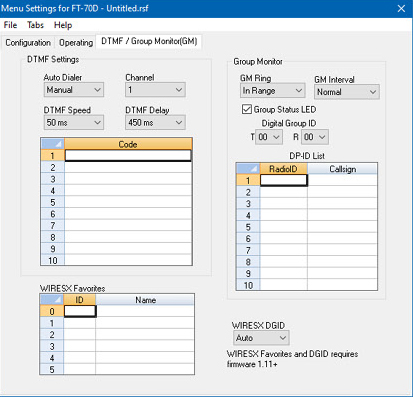Click WIRESX Favorites ID cell row 2

tap(80, 334)
